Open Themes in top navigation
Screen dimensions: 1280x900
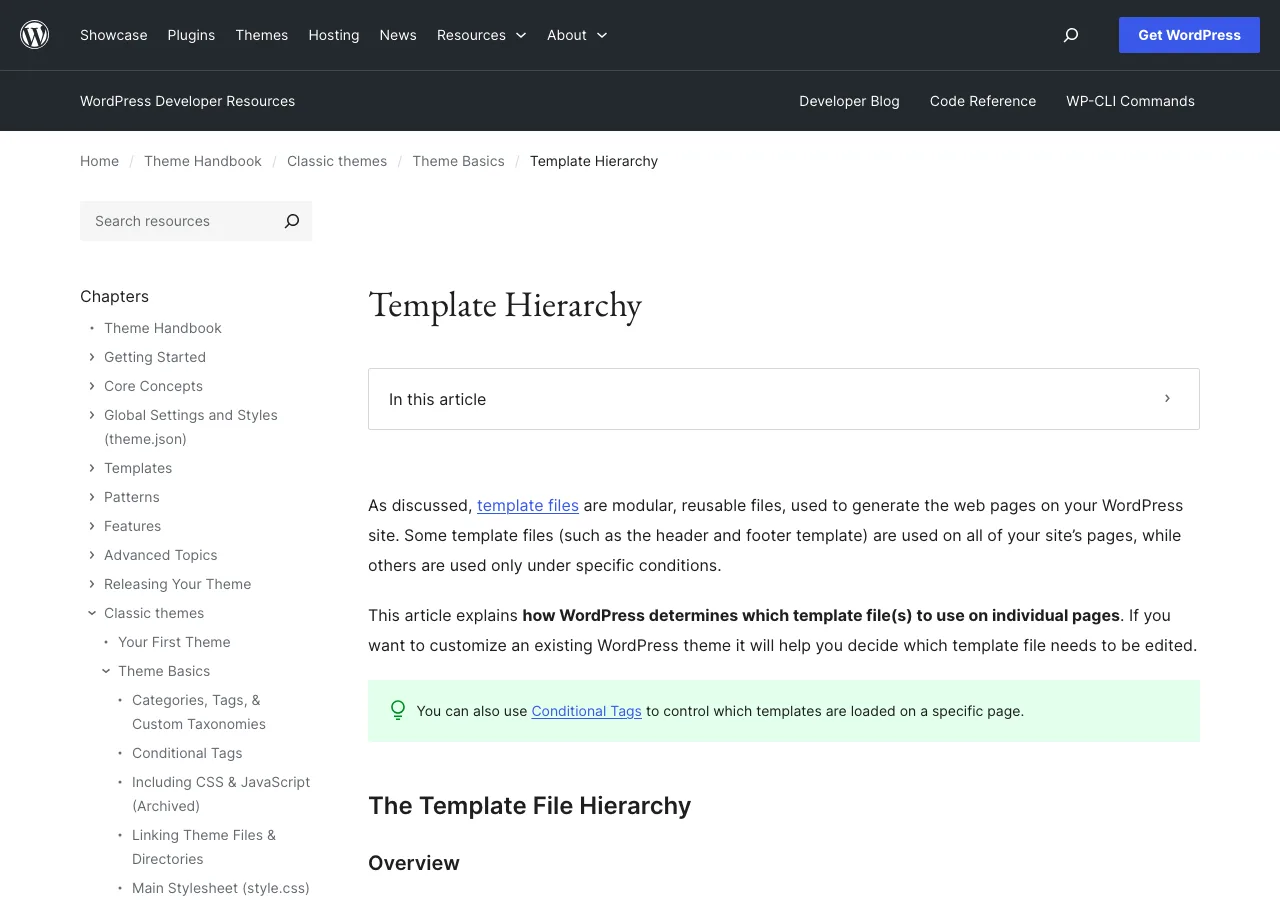pyautogui.click(x=262, y=35)
